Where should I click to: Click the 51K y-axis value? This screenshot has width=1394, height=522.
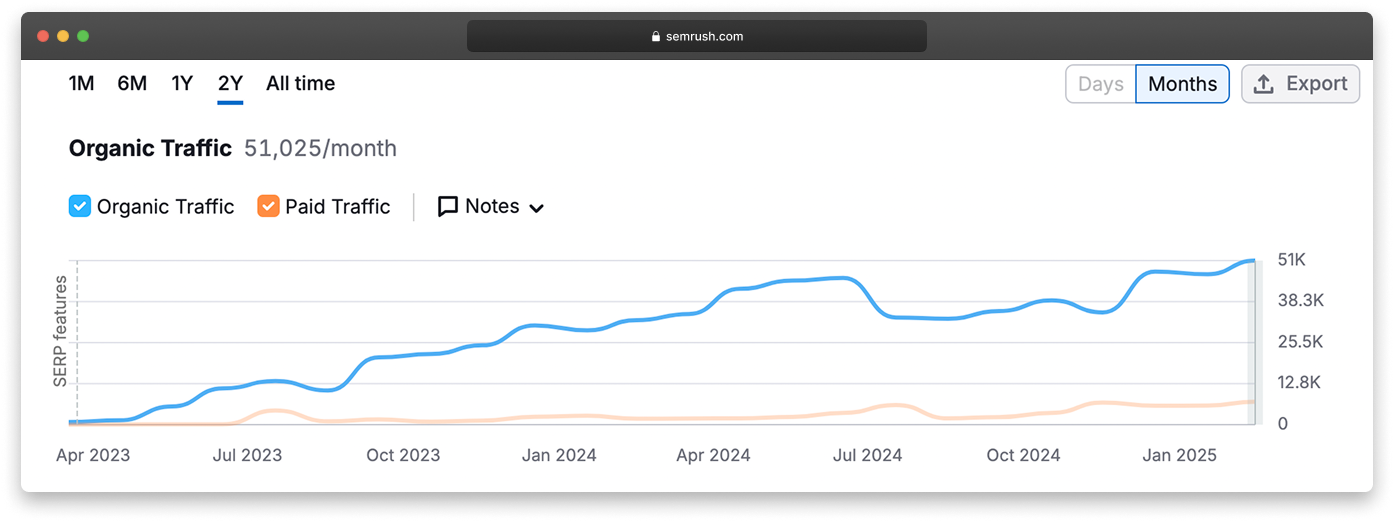point(1292,260)
